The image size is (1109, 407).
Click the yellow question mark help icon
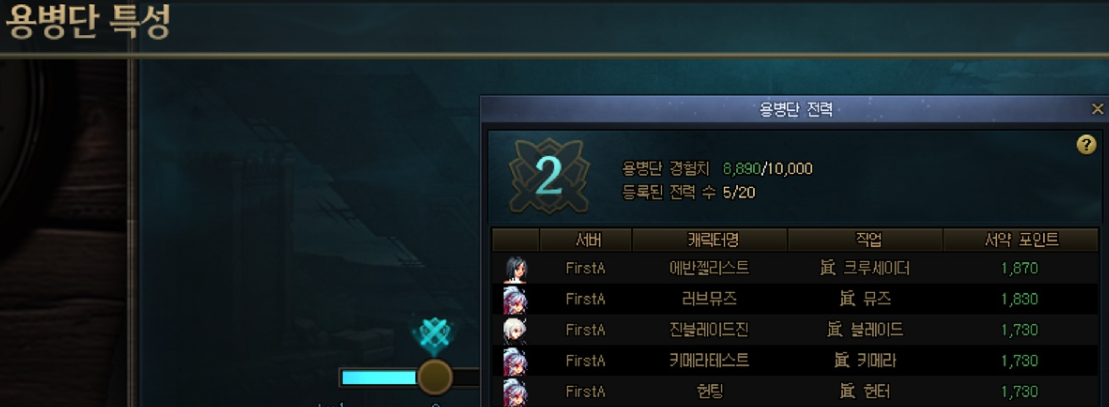point(1086,145)
